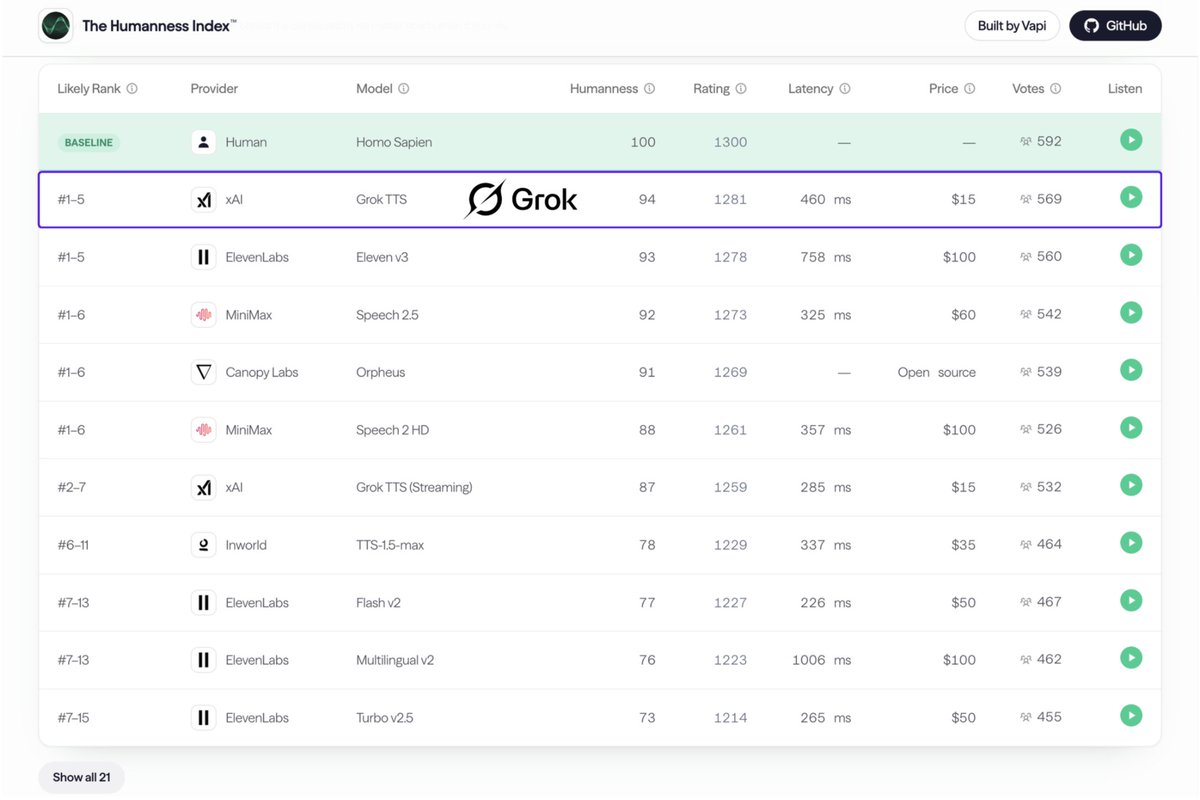Image resolution: width=1200 pixels, height=800 pixels.
Task: Click the Open source price cell
Action: click(x=937, y=372)
